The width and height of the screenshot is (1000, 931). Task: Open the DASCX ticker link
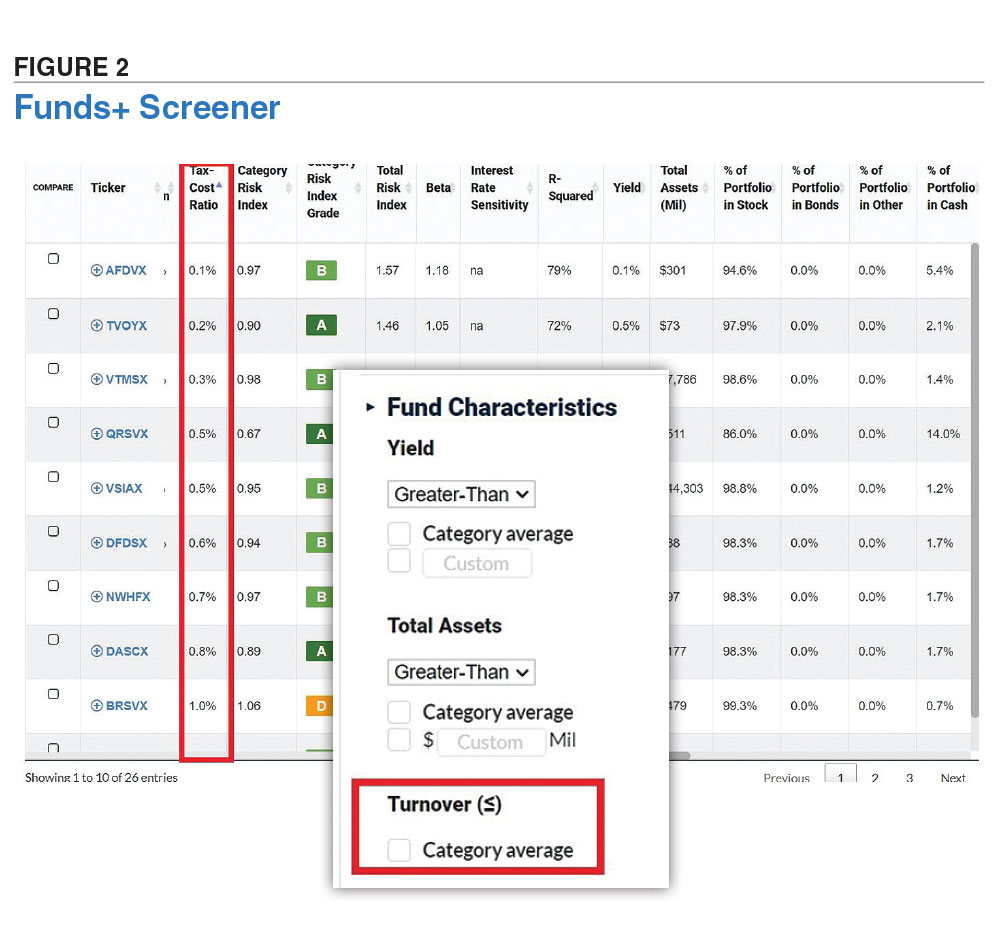click(127, 652)
